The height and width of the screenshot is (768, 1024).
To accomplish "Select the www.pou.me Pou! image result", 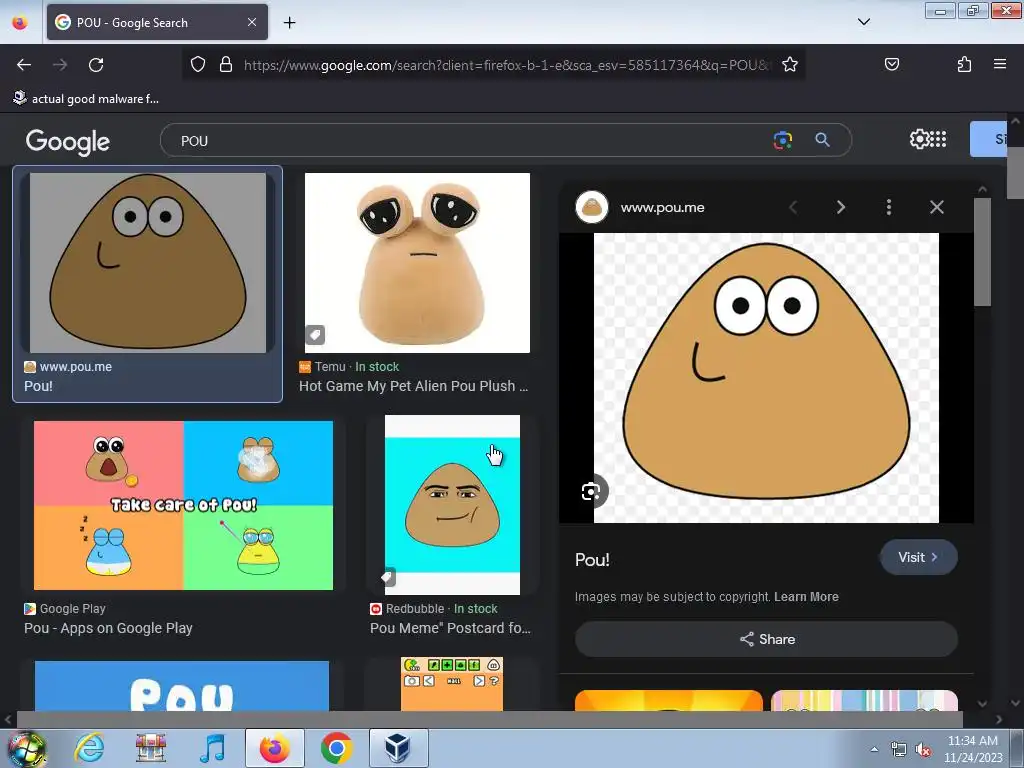I will [148, 263].
